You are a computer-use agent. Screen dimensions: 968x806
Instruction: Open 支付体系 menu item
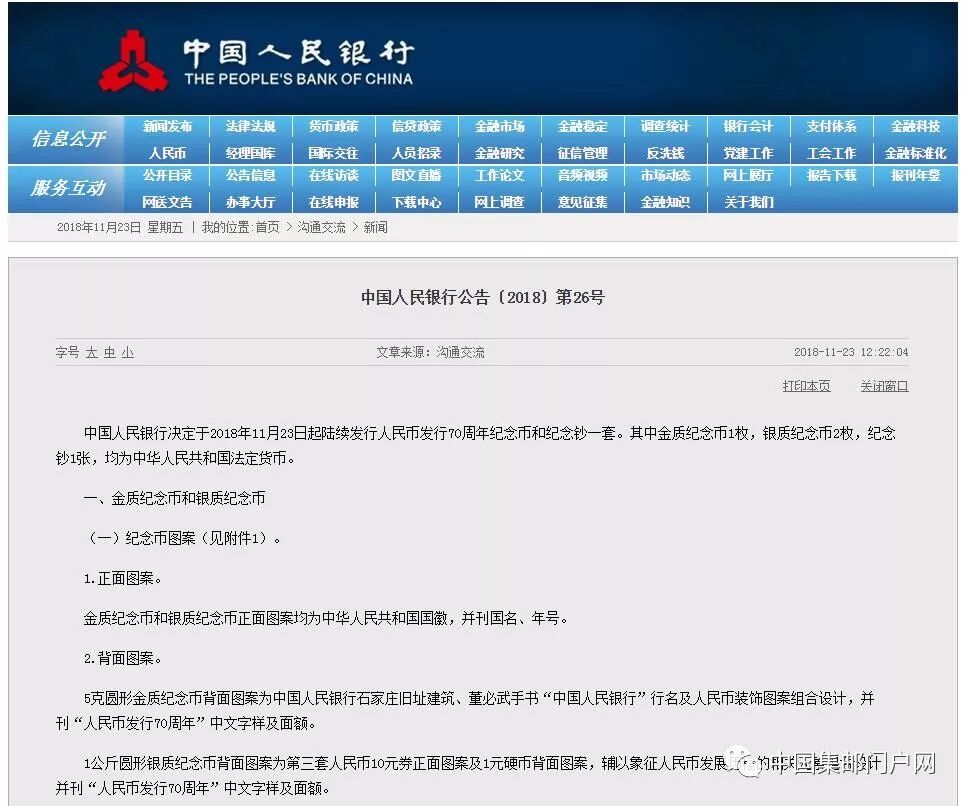[x=832, y=127]
